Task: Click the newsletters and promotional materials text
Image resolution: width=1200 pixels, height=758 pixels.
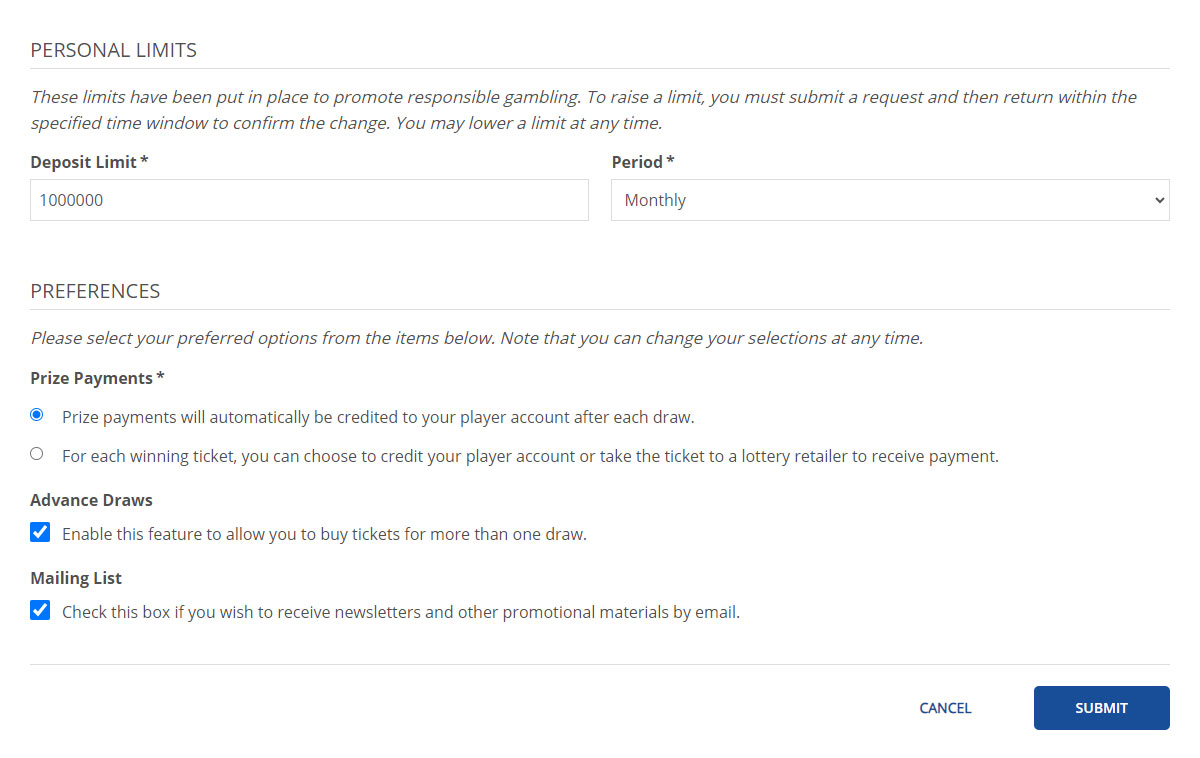Action: point(401,612)
